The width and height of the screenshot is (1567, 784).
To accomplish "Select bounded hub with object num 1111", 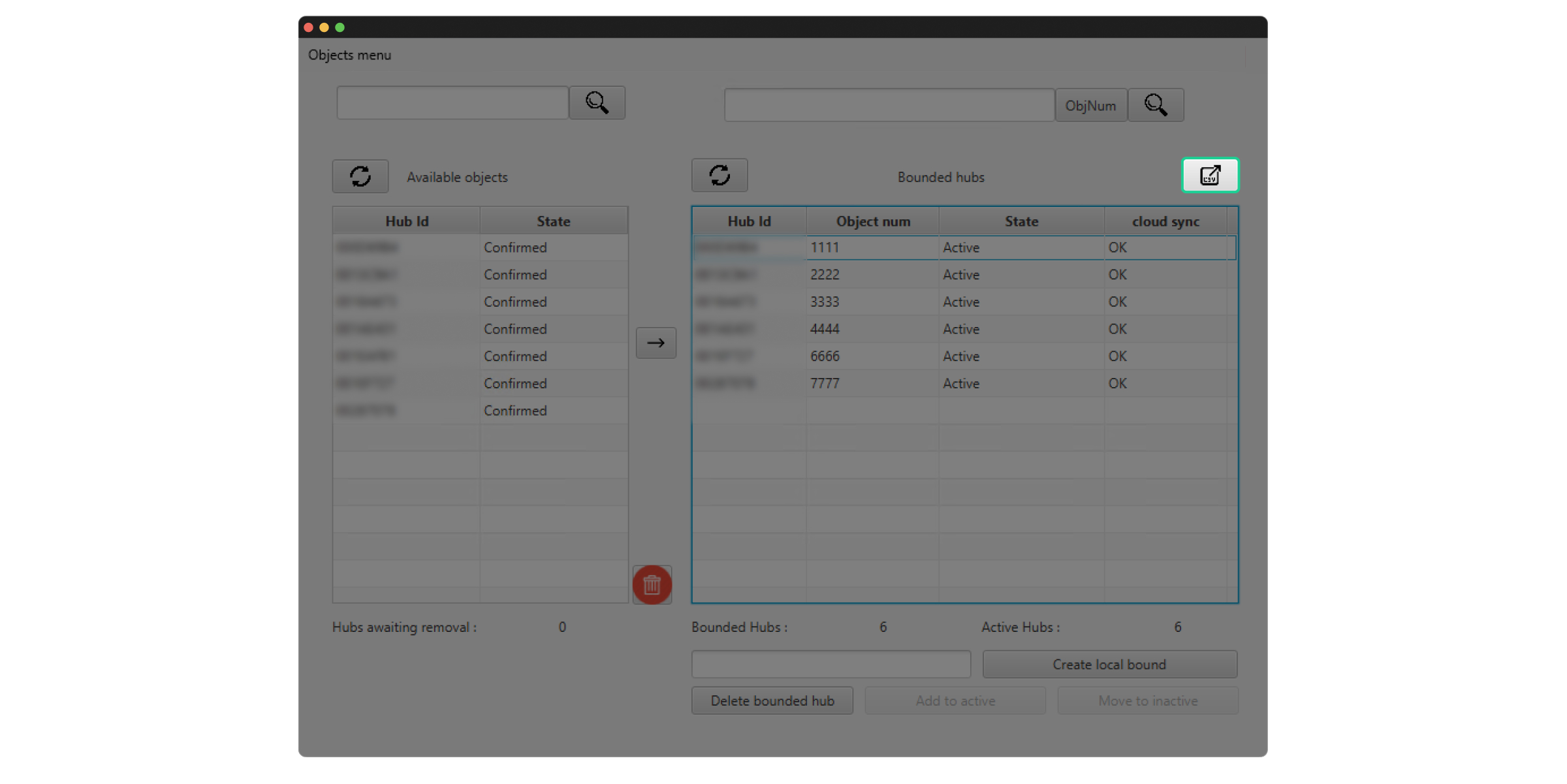I will click(964, 247).
